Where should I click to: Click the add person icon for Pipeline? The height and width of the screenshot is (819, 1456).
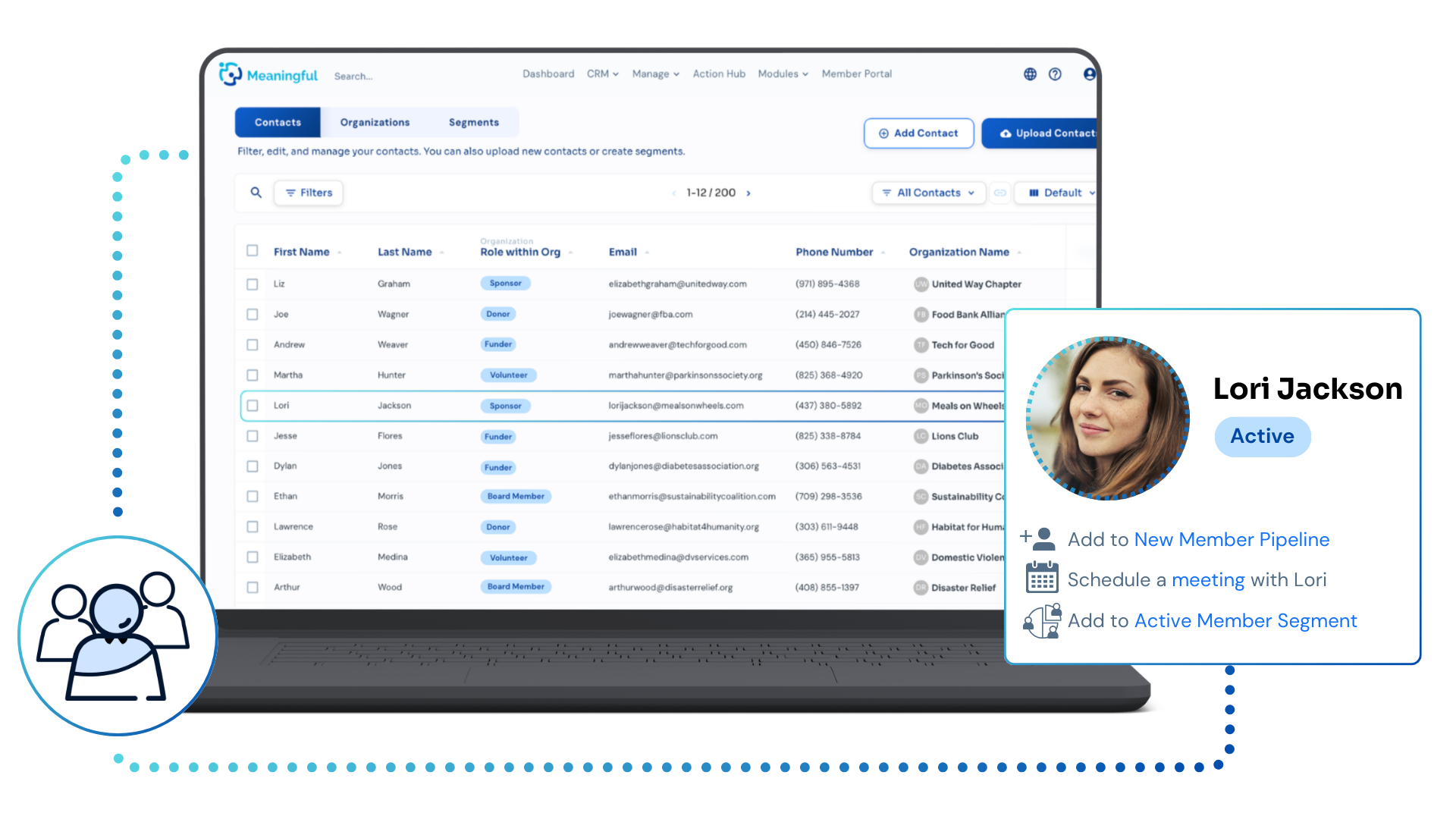click(1038, 538)
